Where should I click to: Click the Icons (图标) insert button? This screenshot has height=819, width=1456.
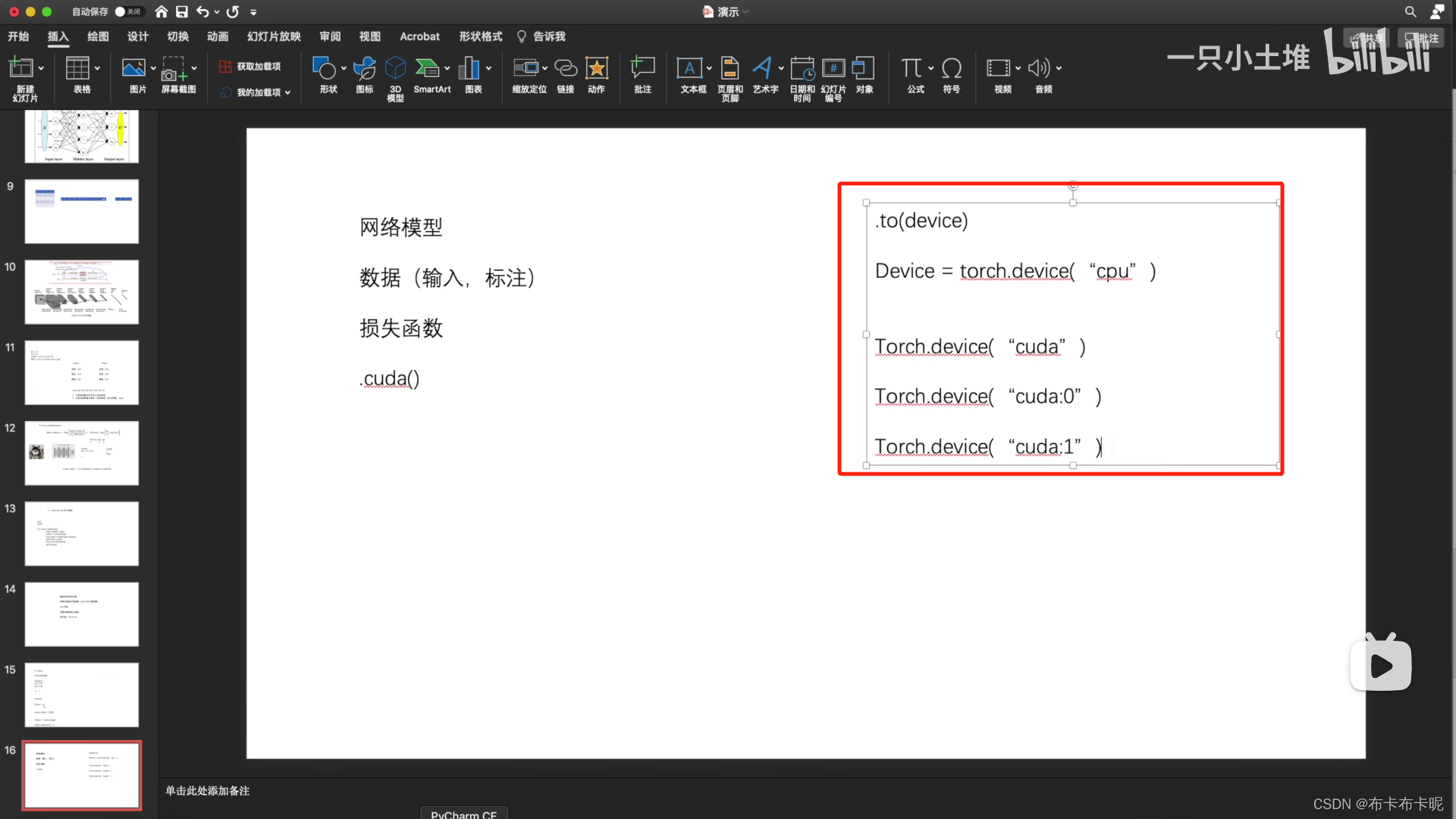coord(365,68)
